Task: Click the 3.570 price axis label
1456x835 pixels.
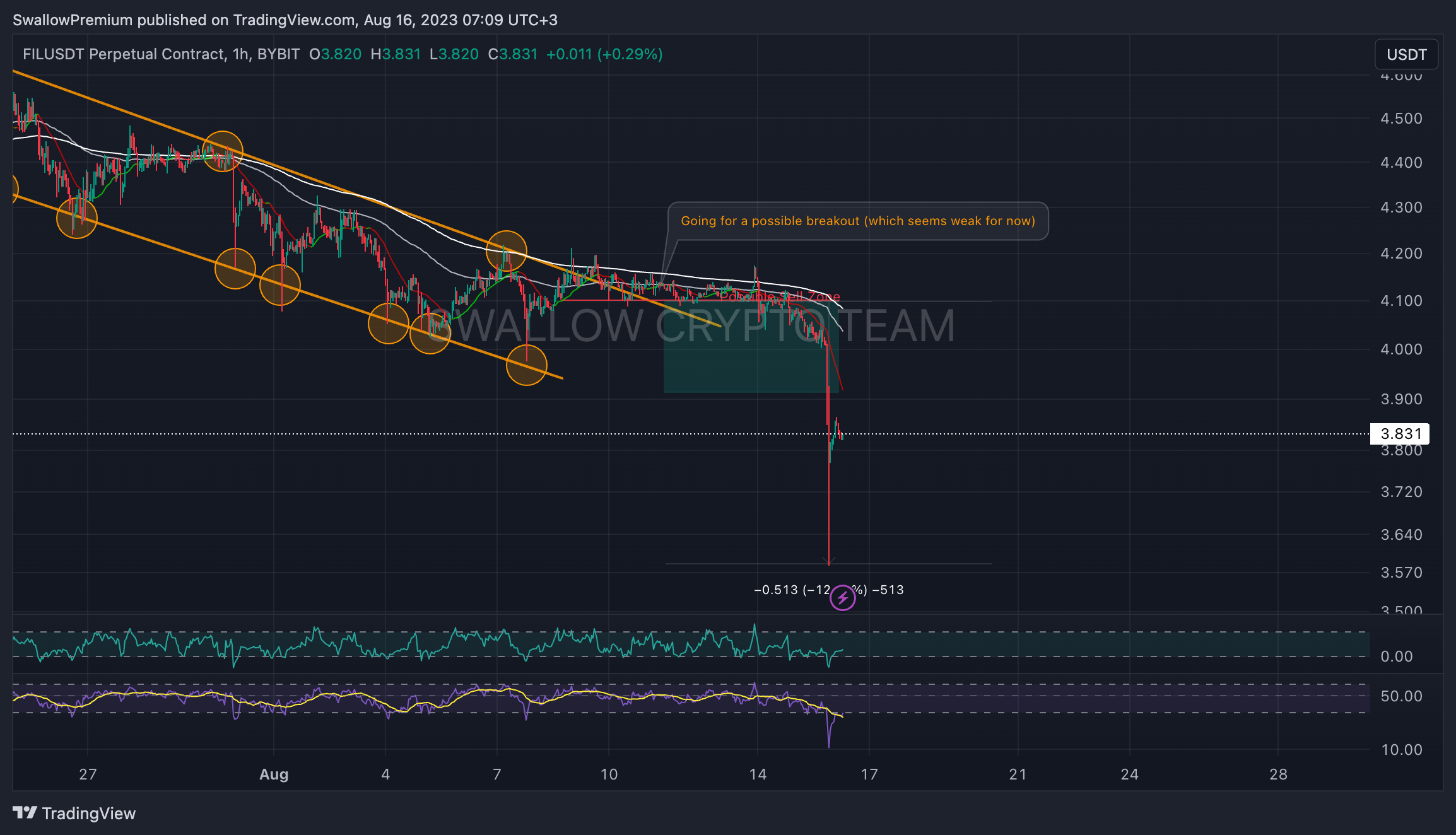Action: 1401,573
